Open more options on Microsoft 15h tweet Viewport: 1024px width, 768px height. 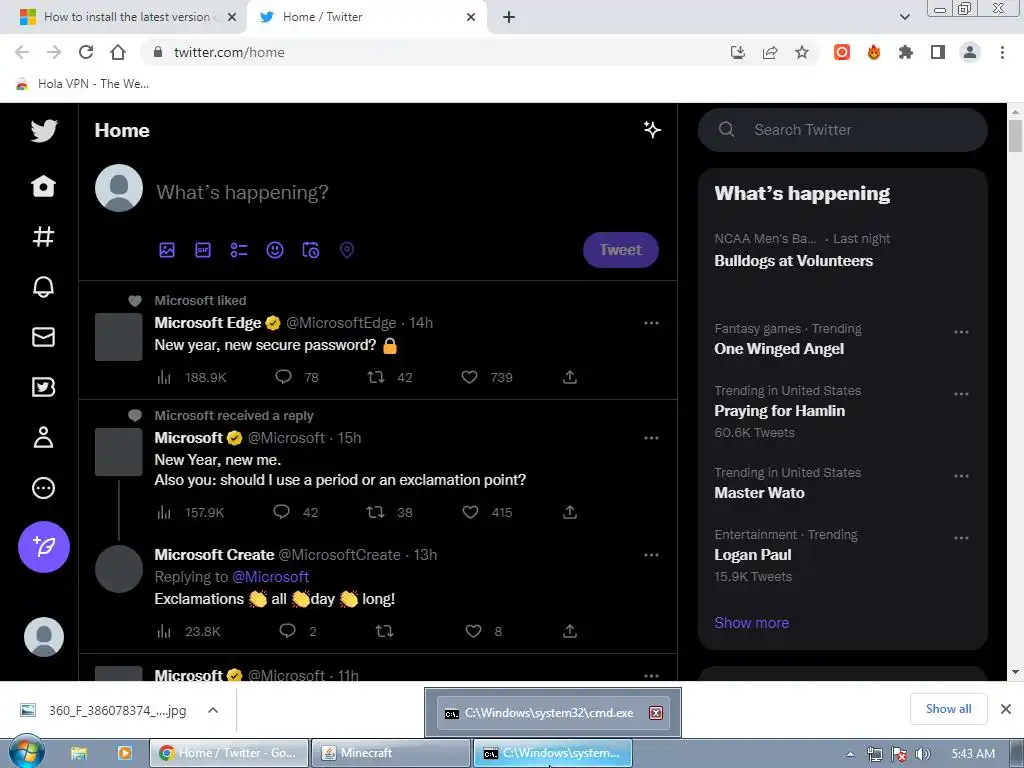651,438
